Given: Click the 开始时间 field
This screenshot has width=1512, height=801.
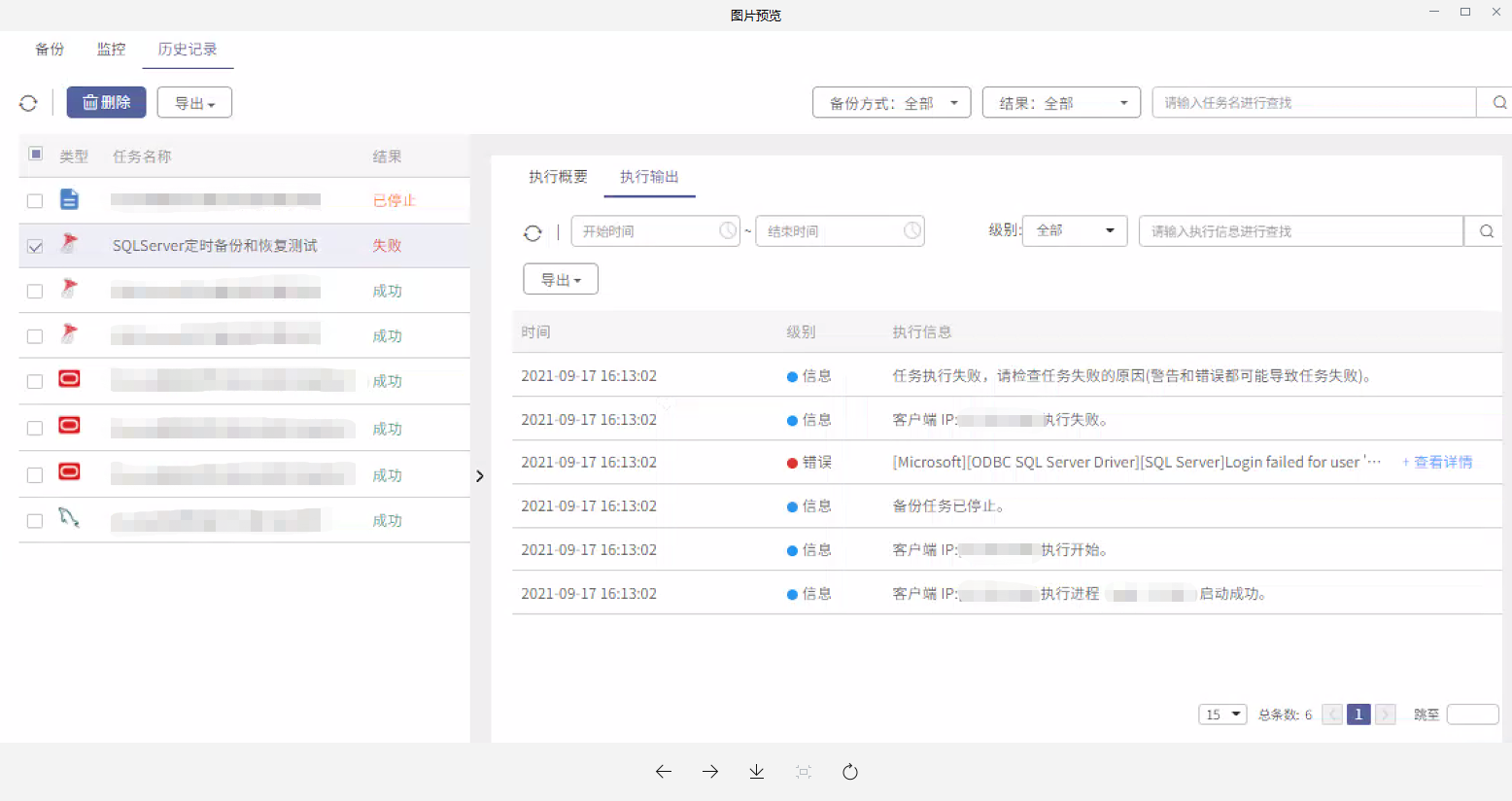Looking at the screenshot, I should click(655, 230).
